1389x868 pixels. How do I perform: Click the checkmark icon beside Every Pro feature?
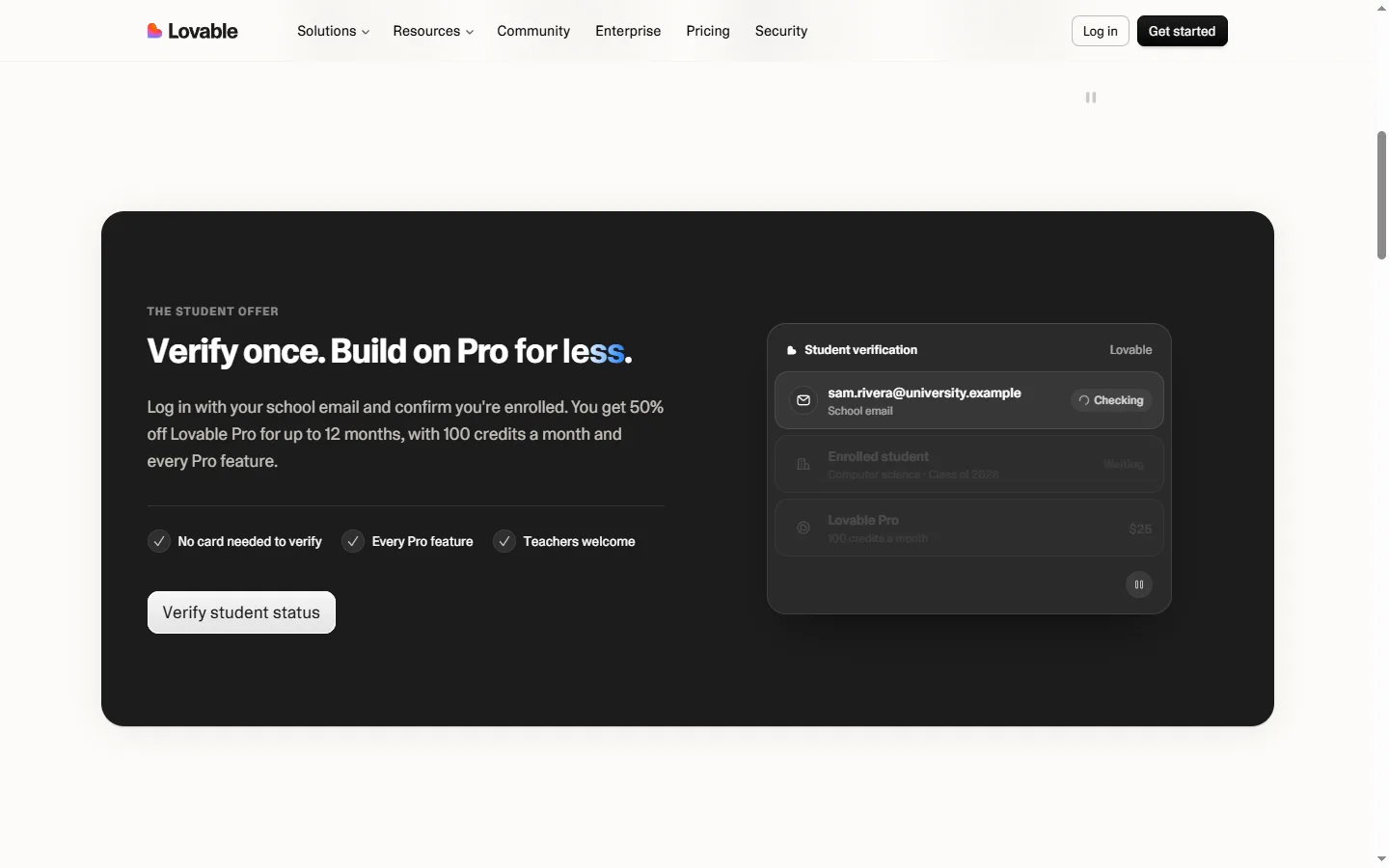353,541
